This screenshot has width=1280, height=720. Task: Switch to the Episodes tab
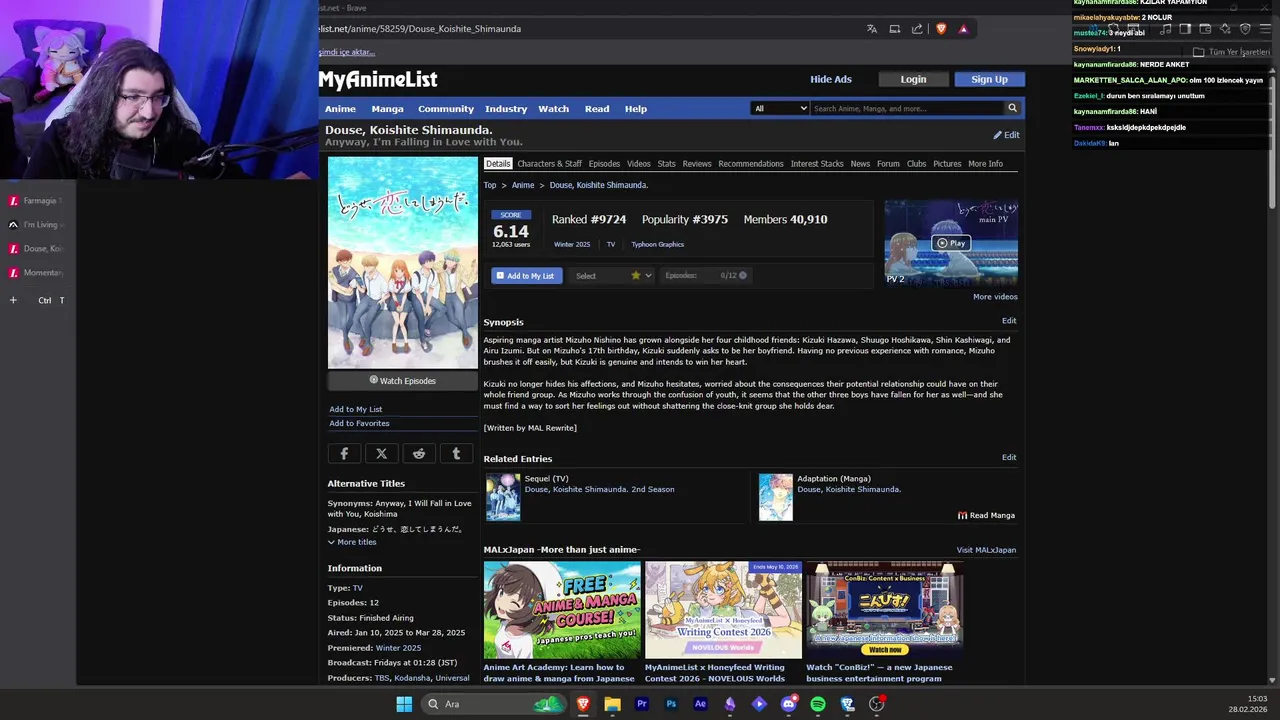[x=604, y=164]
